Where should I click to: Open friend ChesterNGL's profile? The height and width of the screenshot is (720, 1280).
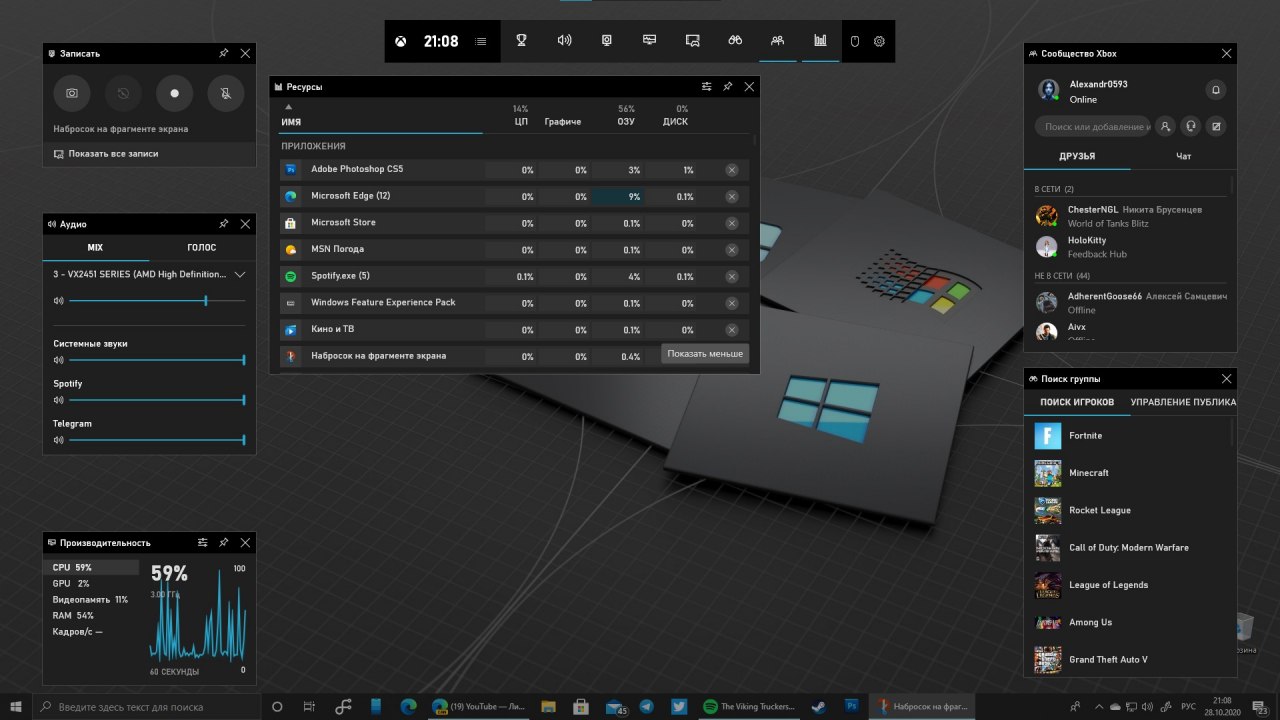tap(1130, 216)
